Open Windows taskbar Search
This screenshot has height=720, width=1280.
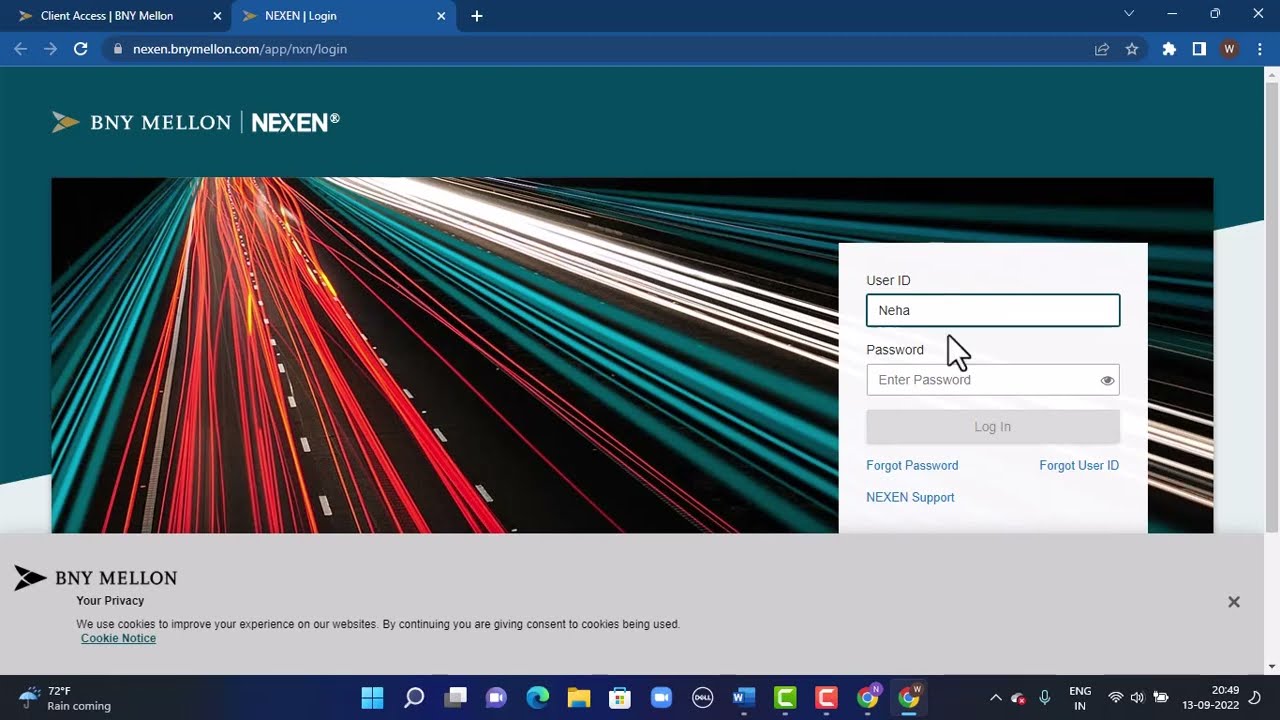click(x=414, y=698)
